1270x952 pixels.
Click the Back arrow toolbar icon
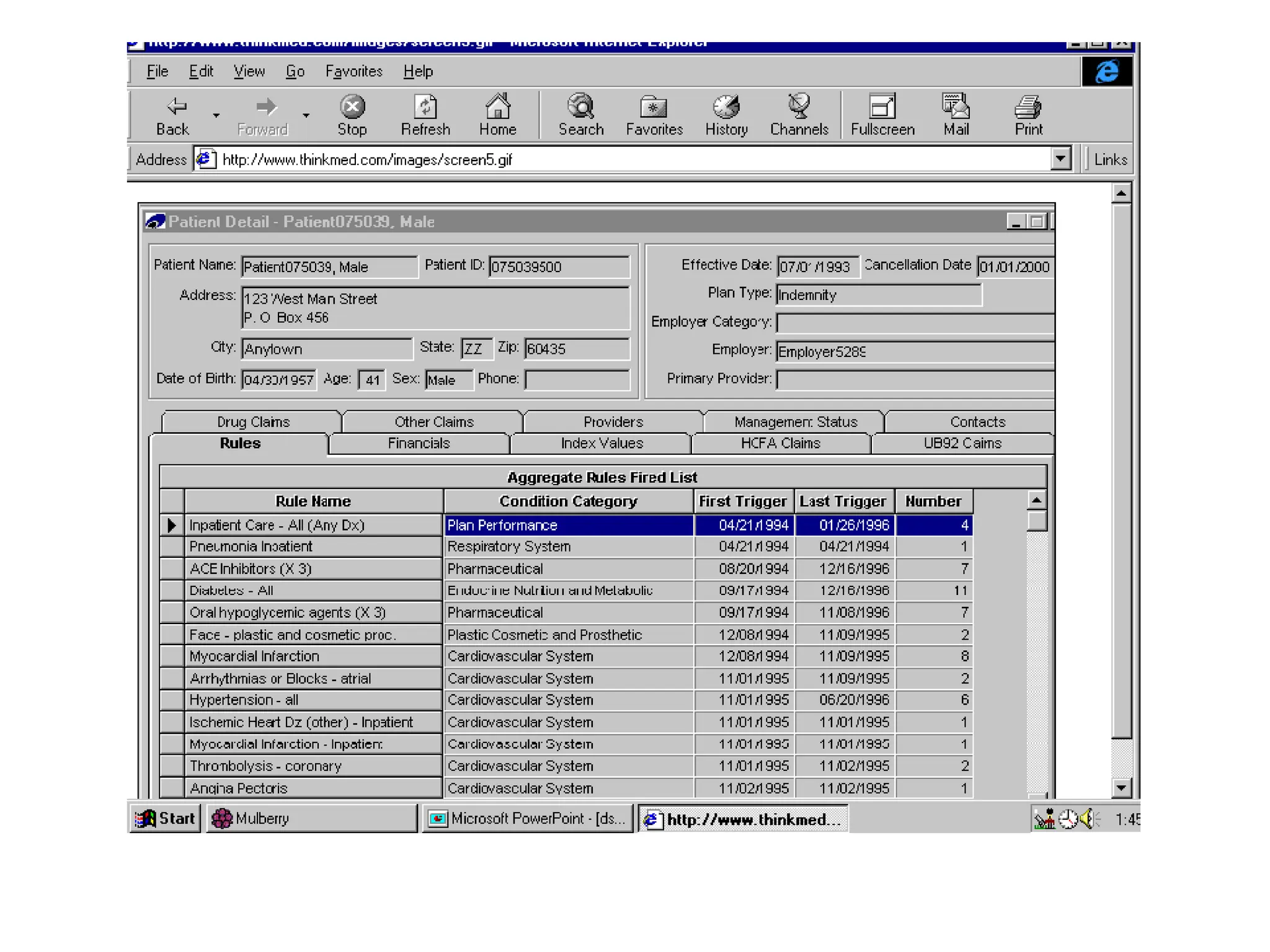(175, 107)
